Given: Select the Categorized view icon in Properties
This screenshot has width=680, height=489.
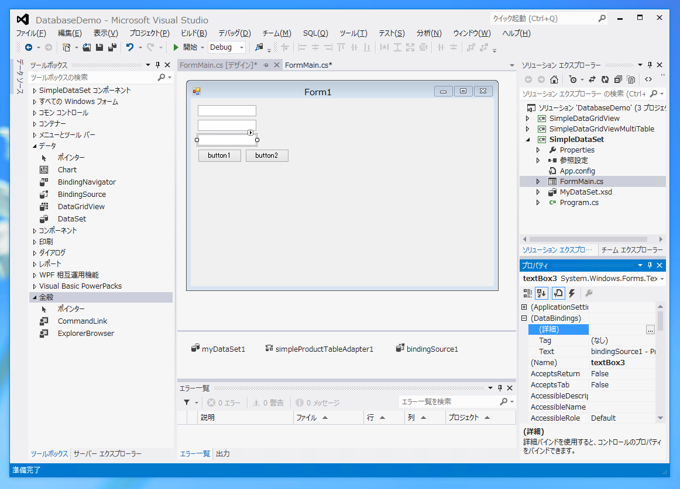Looking at the screenshot, I should pyautogui.click(x=527, y=293).
